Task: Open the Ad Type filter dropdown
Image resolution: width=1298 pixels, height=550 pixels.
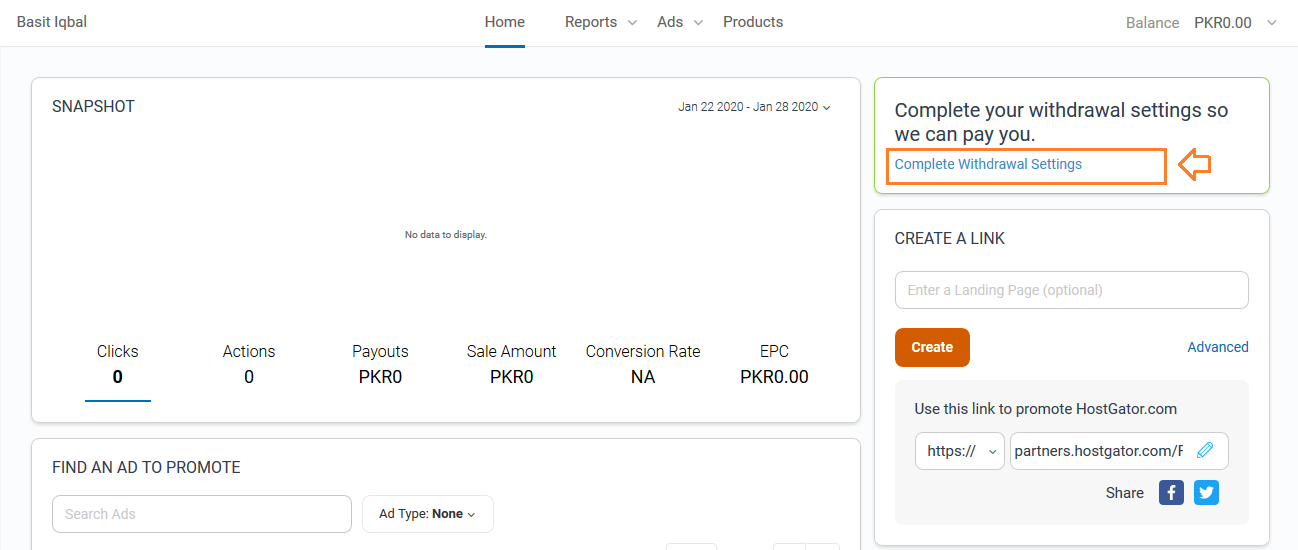Action: [428, 514]
